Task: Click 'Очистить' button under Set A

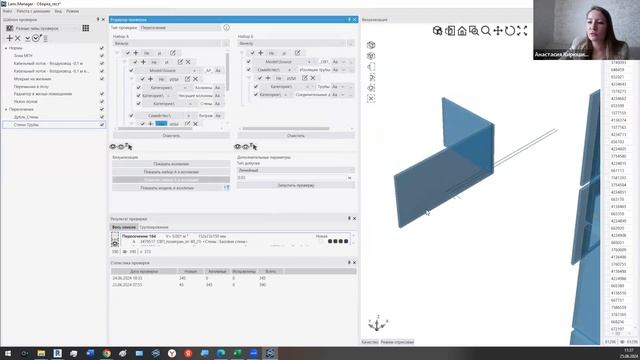Action: point(171,136)
